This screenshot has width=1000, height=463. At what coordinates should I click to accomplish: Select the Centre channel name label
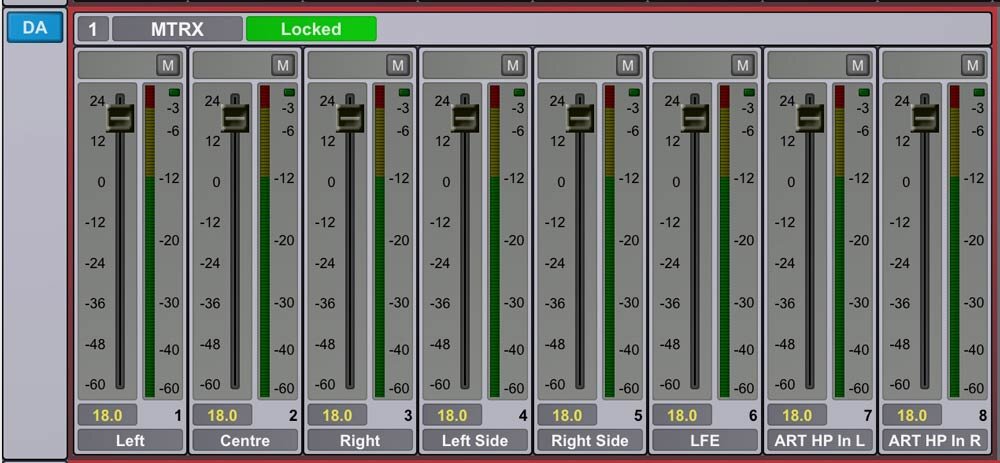coord(245,440)
